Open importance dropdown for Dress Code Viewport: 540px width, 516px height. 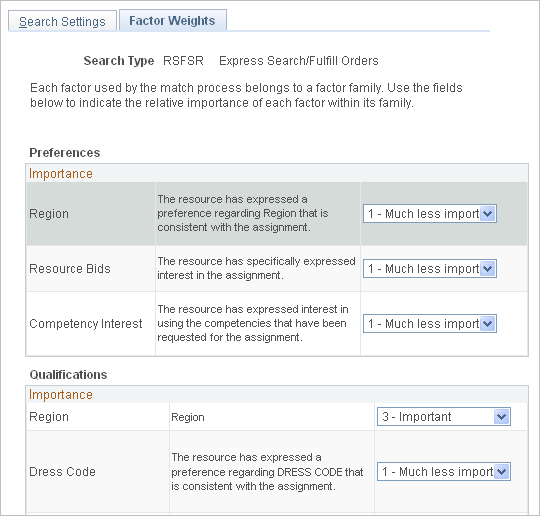(444, 471)
